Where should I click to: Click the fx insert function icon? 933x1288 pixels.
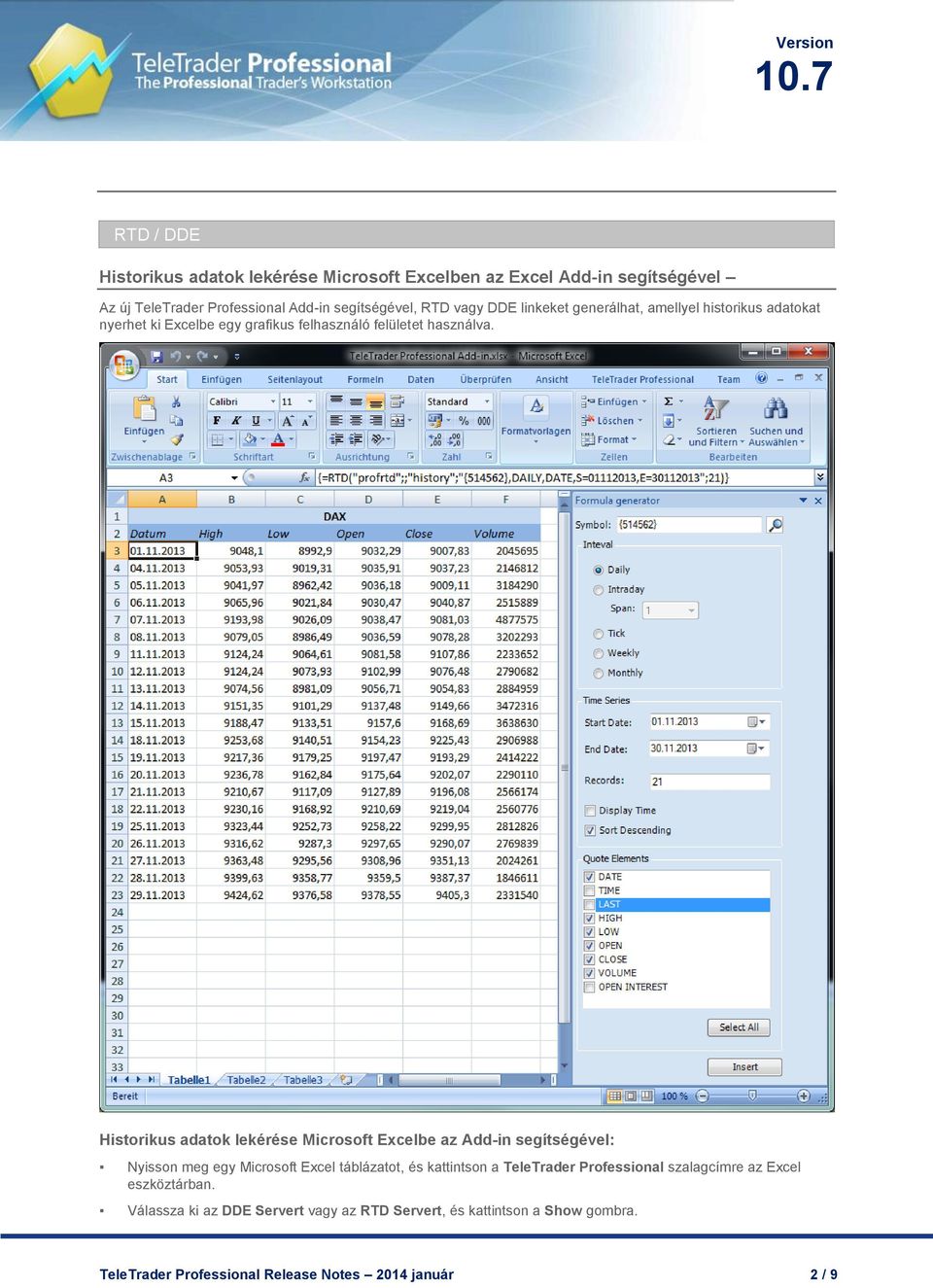(304, 477)
